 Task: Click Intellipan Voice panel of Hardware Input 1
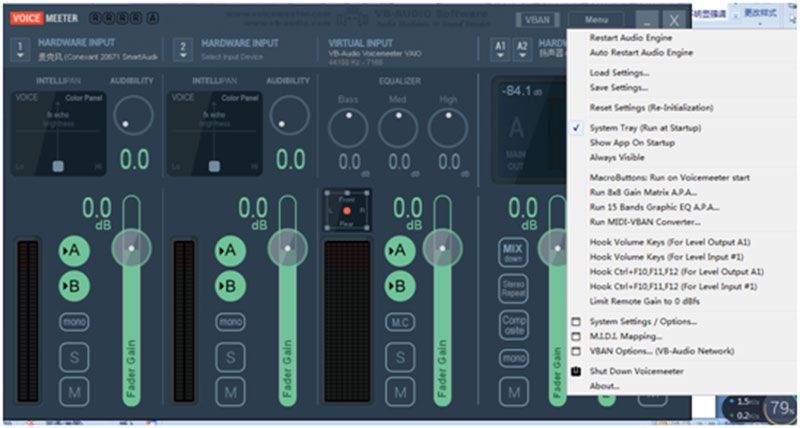pos(58,134)
